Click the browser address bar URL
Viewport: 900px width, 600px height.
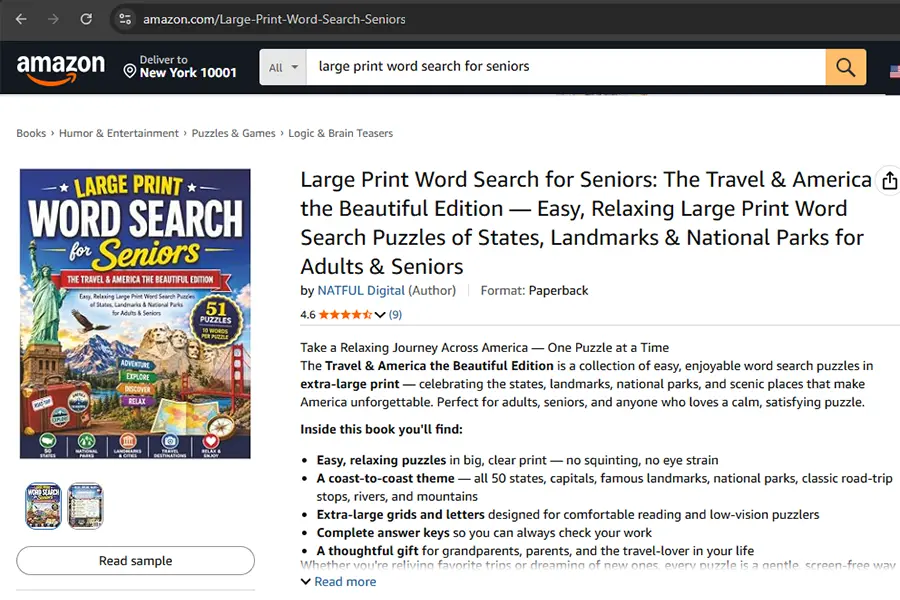point(274,19)
